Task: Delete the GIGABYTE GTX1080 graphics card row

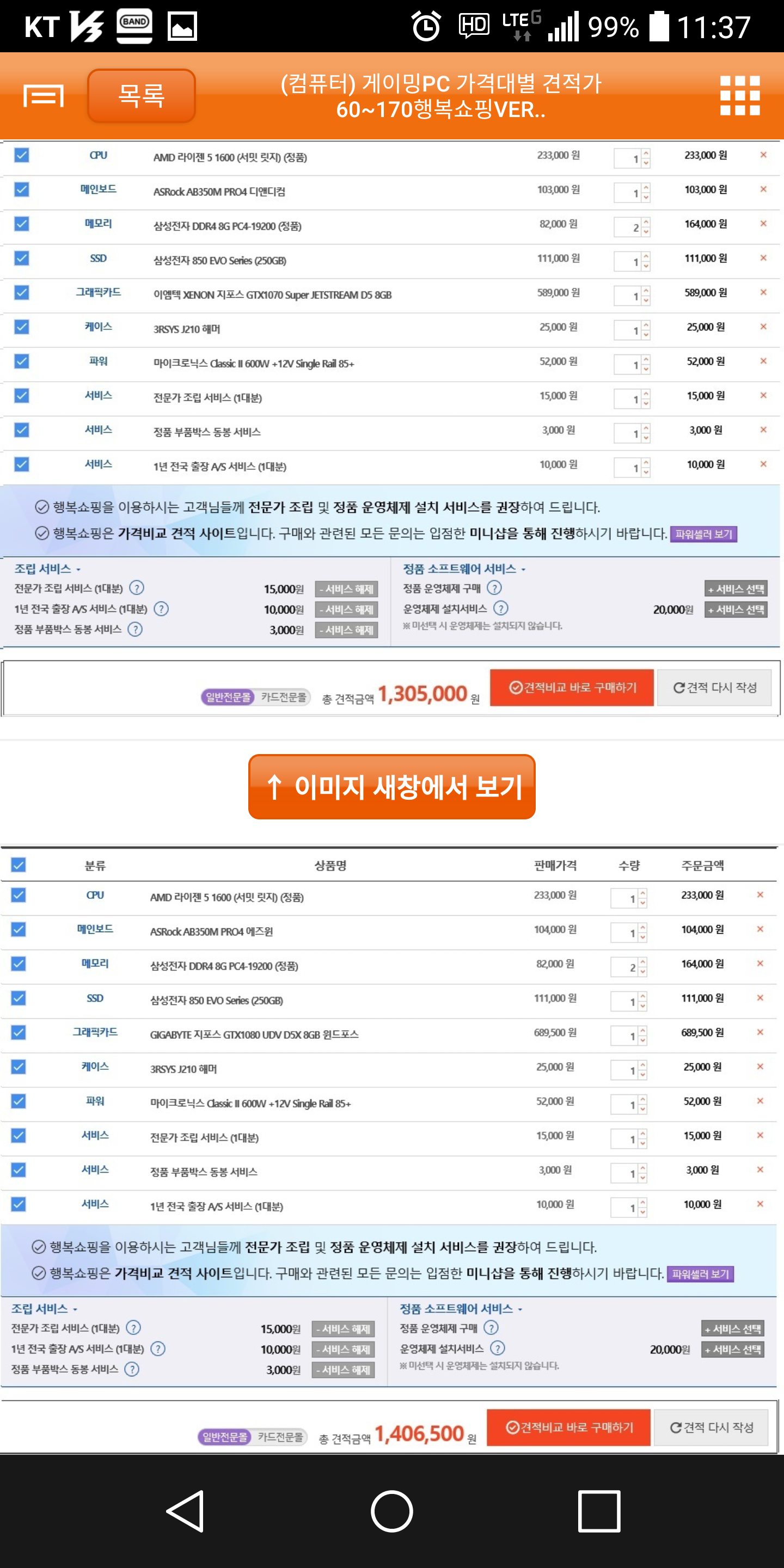Action: point(759,1032)
